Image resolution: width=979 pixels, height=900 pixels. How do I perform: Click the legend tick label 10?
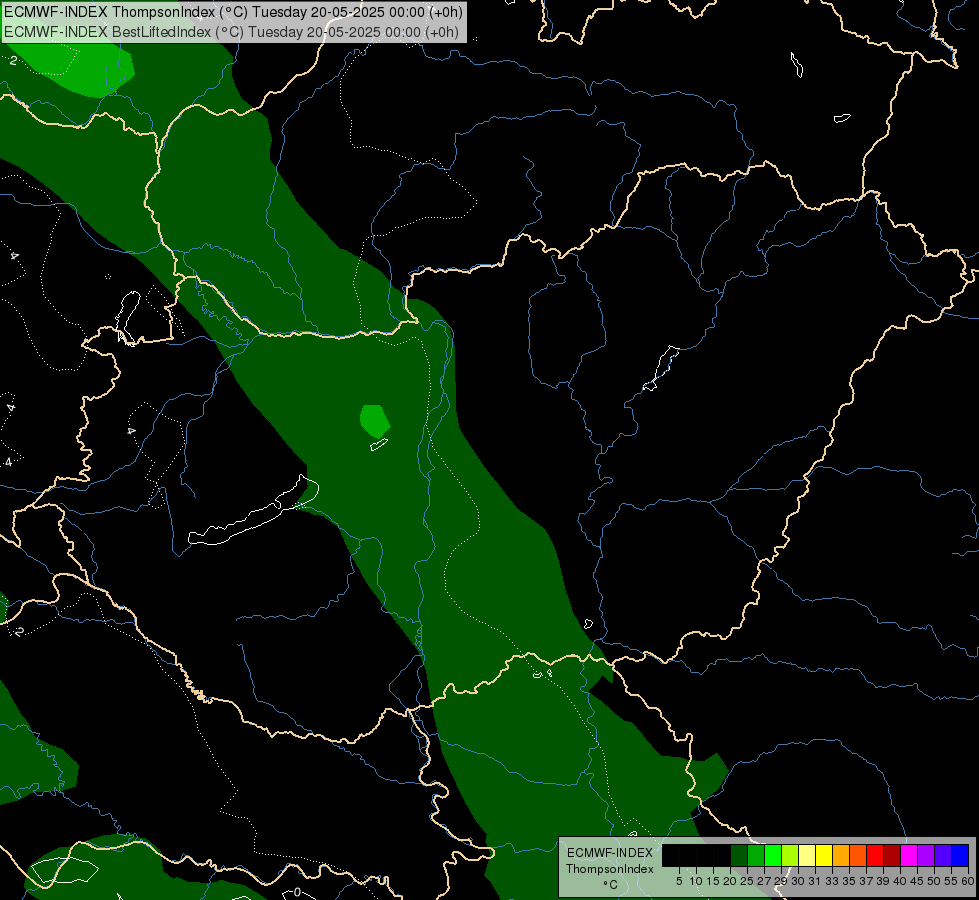(x=696, y=881)
